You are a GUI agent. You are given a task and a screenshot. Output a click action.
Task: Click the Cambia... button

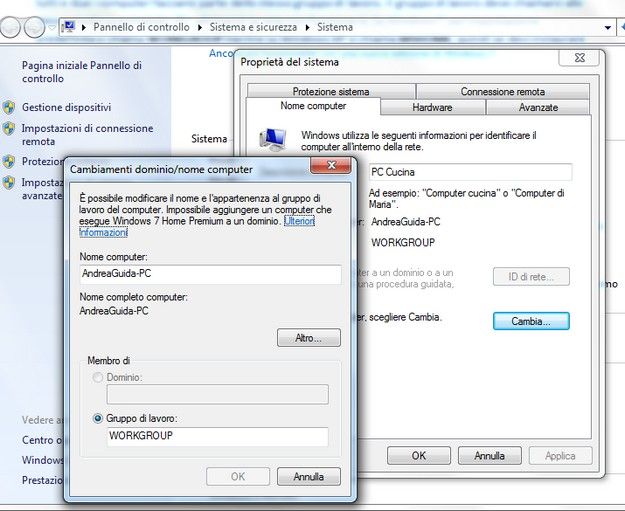[x=530, y=321]
